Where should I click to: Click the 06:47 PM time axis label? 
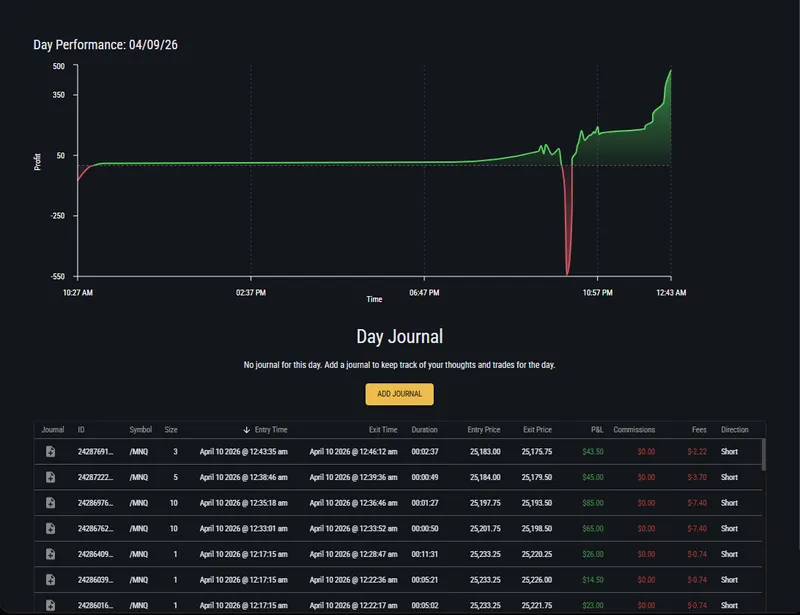coord(424,292)
